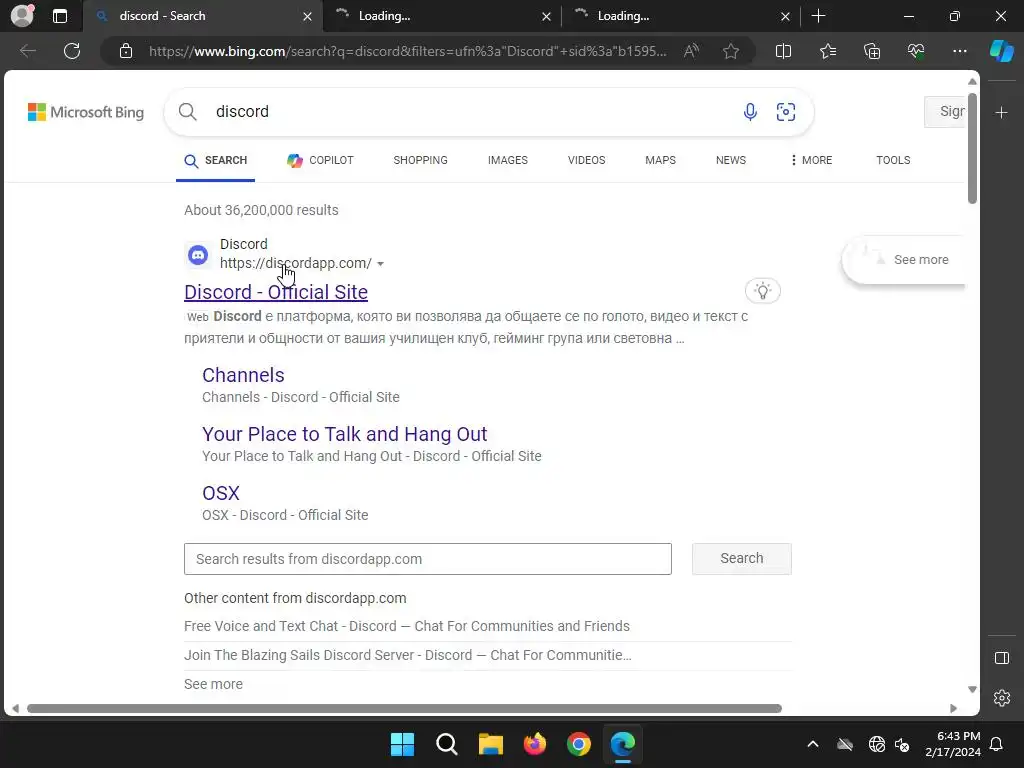Open the SHOPPING tab
The image size is (1024, 768).
(x=421, y=160)
